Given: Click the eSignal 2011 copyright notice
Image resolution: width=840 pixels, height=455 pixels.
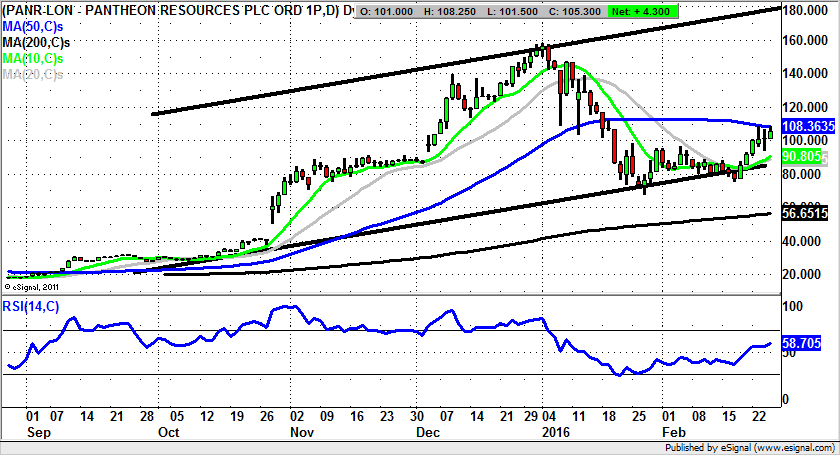Looking at the screenshot, I should point(34,286).
